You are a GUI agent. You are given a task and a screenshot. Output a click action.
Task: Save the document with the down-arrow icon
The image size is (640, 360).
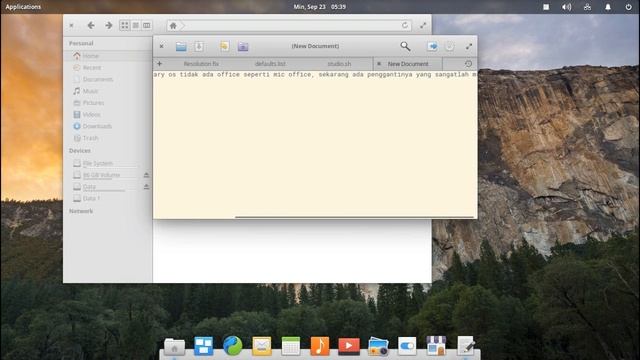(199, 47)
